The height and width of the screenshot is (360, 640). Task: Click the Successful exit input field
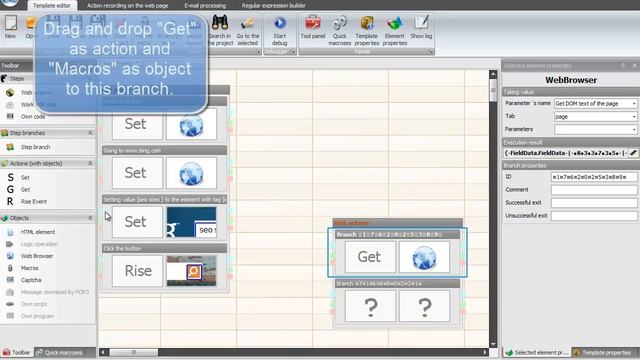point(594,203)
